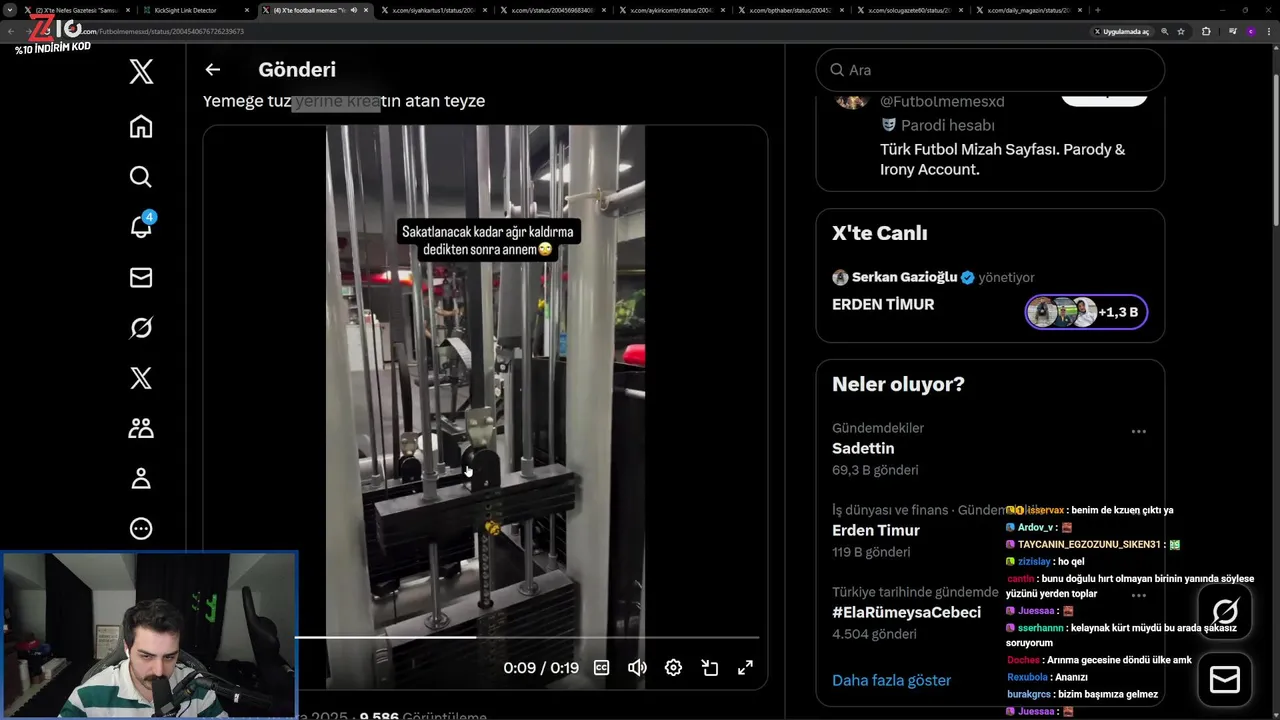Click 69,3 B gönderi count text
The height and width of the screenshot is (720, 1280).
(875, 470)
